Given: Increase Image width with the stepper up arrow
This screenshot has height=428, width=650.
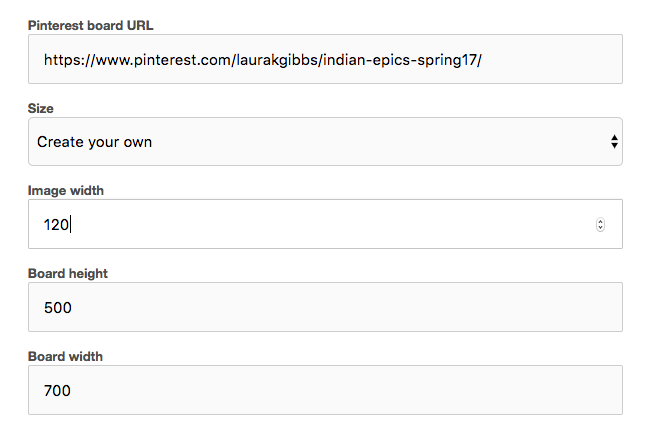Looking at the screenshot, I should 600,221.
